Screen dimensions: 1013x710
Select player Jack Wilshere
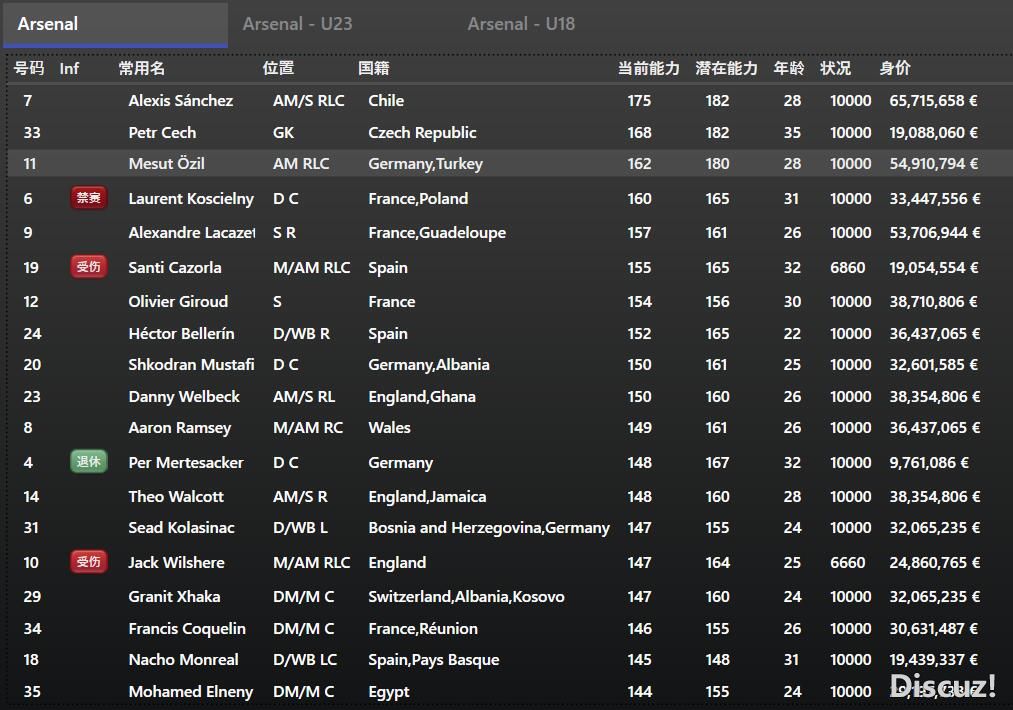point(176,563)
